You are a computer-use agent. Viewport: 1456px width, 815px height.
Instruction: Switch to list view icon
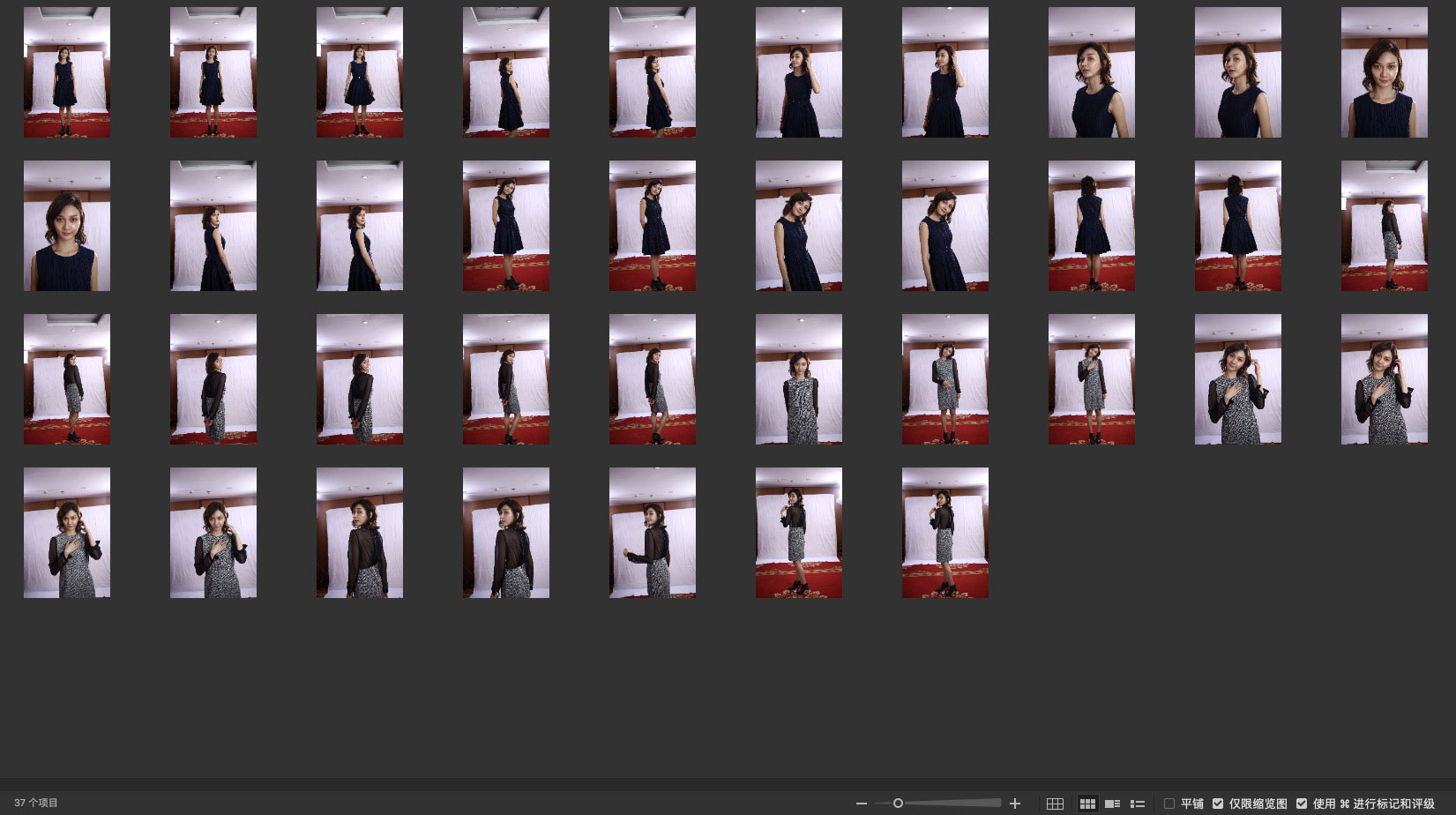point(1138,804)
